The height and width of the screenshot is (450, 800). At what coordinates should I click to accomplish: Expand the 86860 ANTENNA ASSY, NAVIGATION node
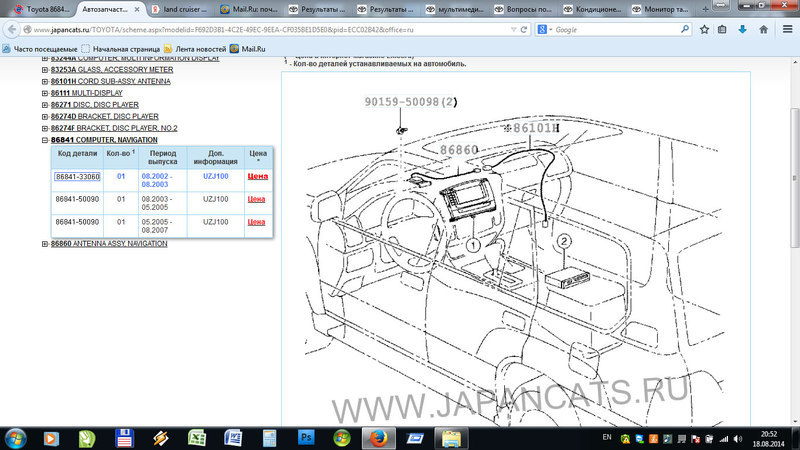(x=45, y=243)
